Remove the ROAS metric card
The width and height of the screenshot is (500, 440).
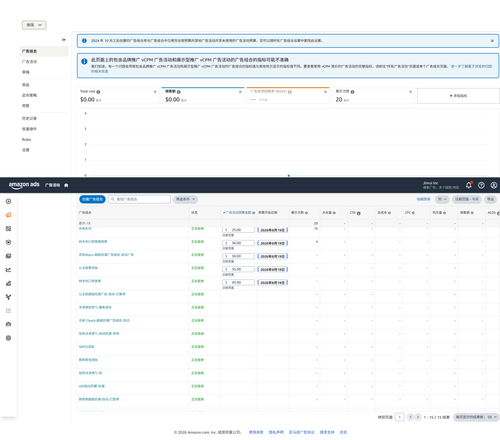click(x=325, y=92)
